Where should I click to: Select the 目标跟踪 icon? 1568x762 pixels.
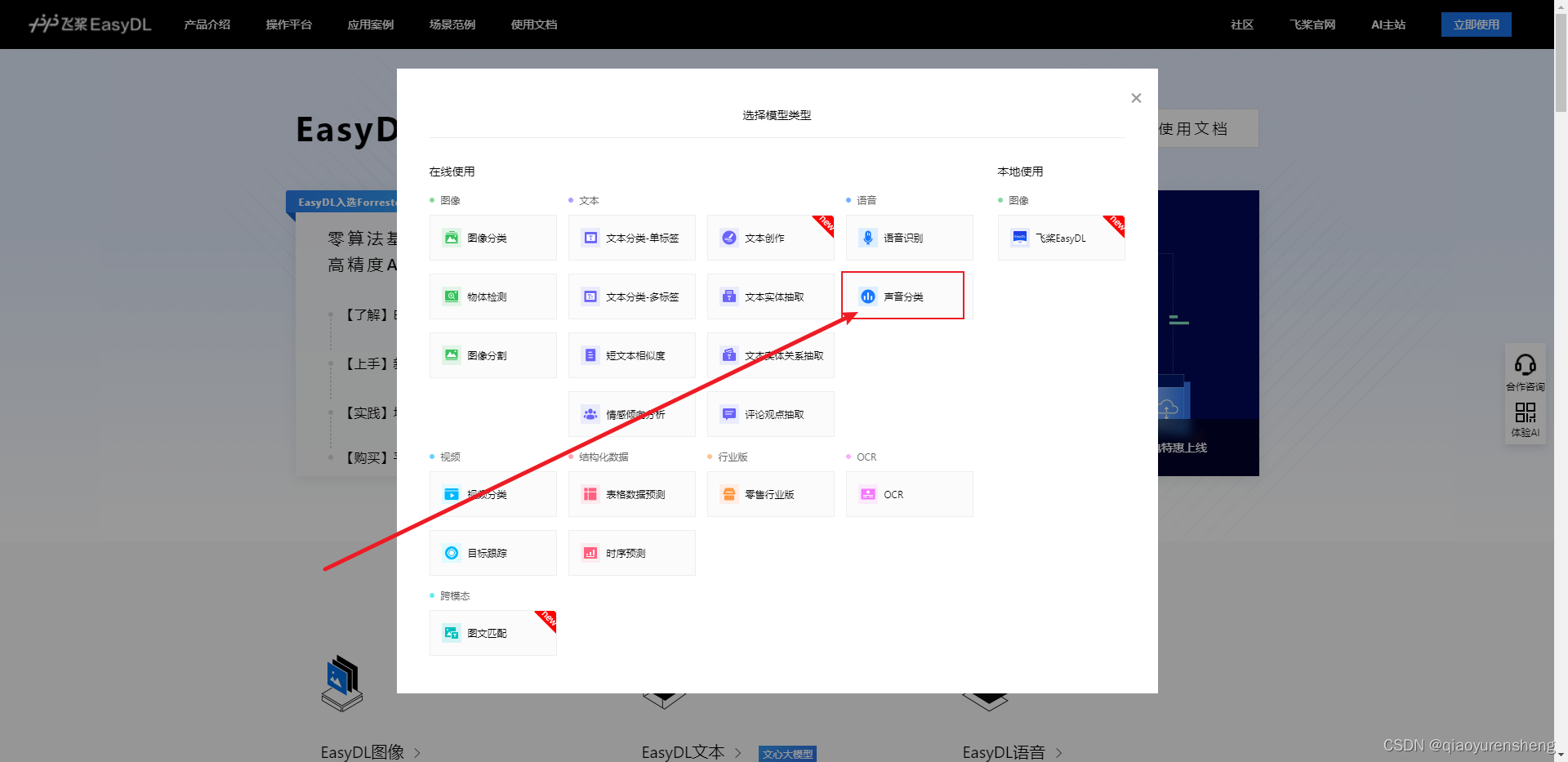pyautogui.click(x=452, y=553)
